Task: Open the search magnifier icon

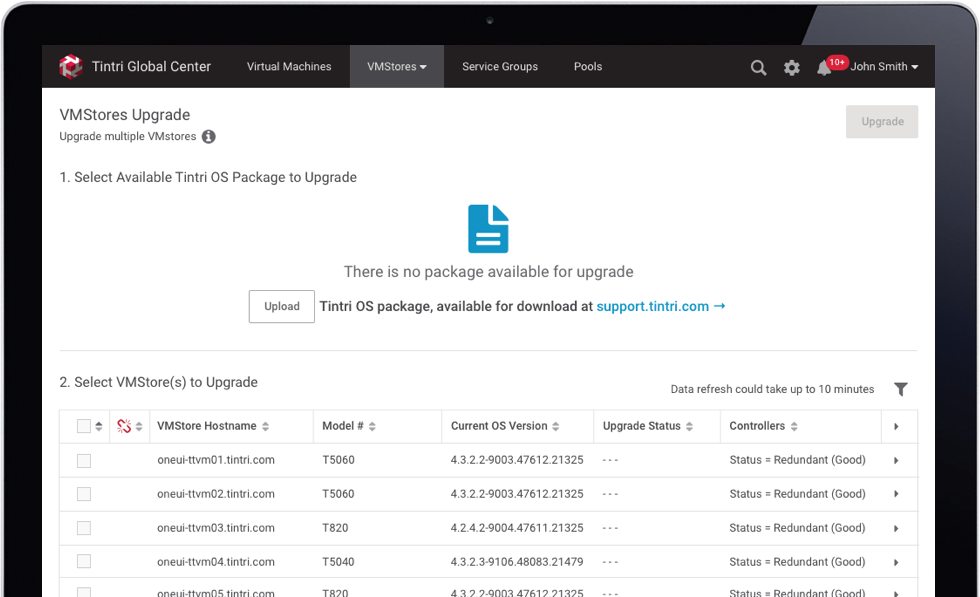Action: pyautogui.click(x=758, y=68)
